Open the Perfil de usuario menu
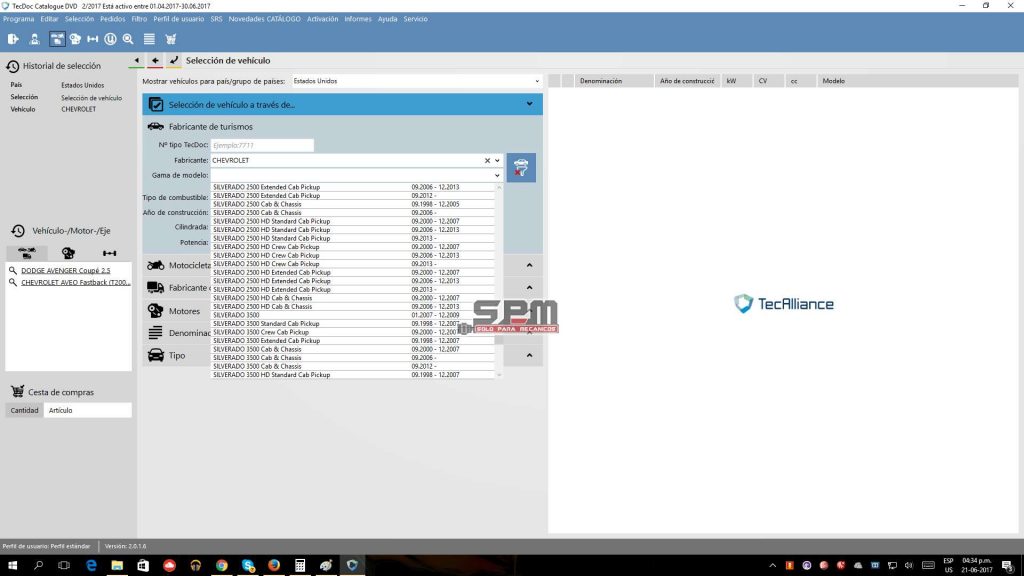The height and width of the screenshot is (576, 1024). click(x=178, y=19)
